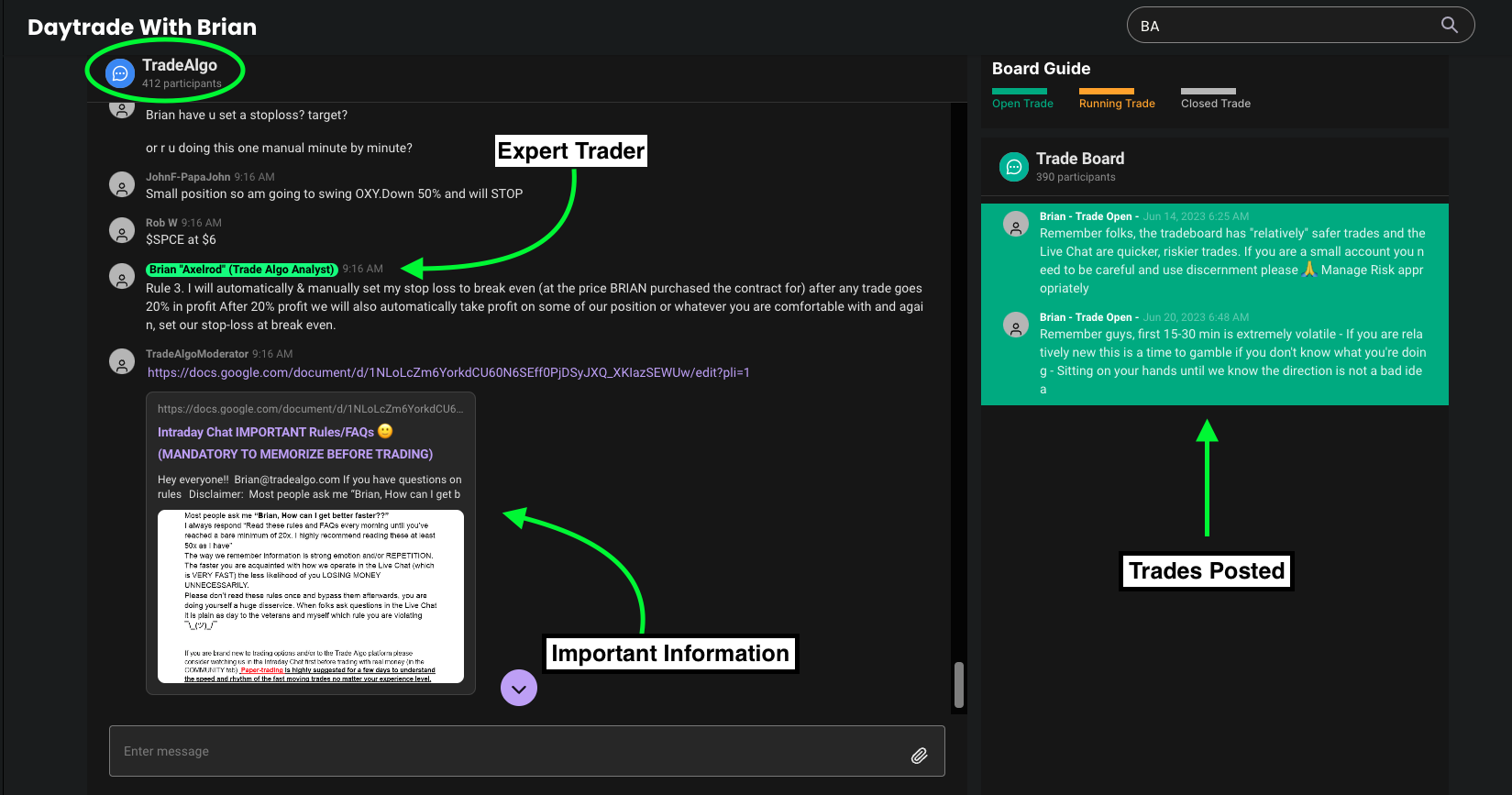Click TradeAlgoModerator's avatar icon
Image resolution: width=1512 pixels, height=795 pixels.
click(122, 361)
